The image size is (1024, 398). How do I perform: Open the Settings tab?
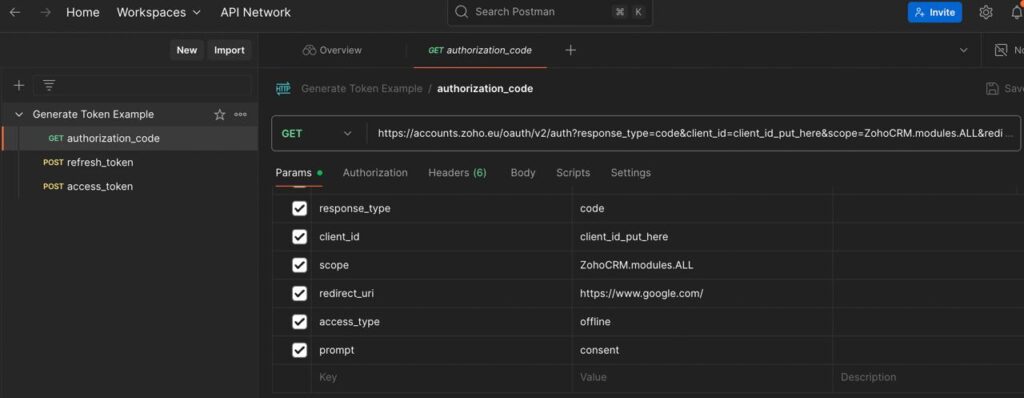[x=630, y=173]
